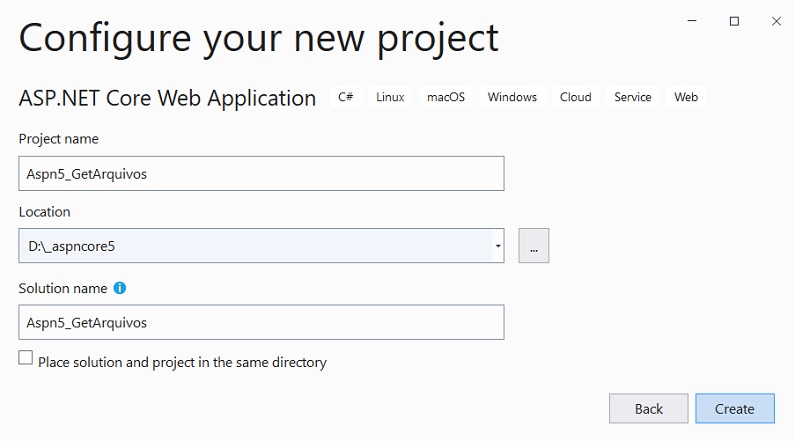The height and width of the screenshot is (441, 795).
Task: Open folder browser with ellipsis button
Action: point(533,246)
